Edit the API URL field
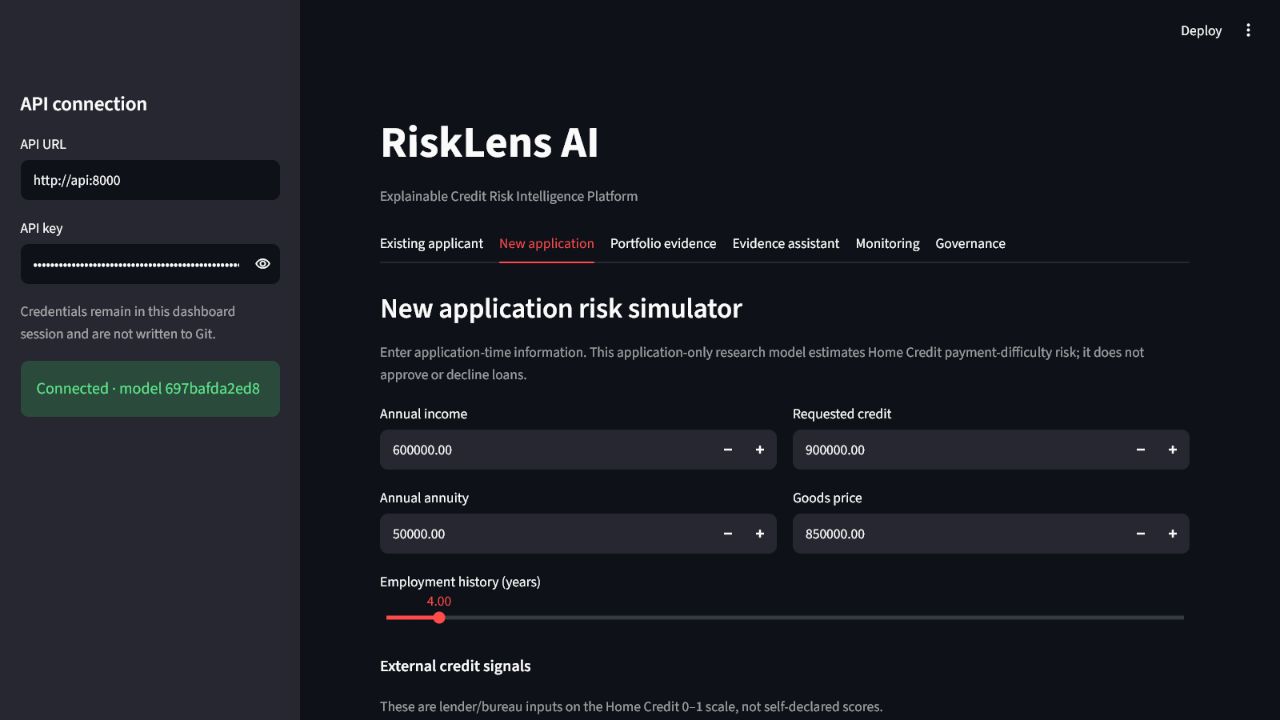1280x720 pixels. (150, 180)
